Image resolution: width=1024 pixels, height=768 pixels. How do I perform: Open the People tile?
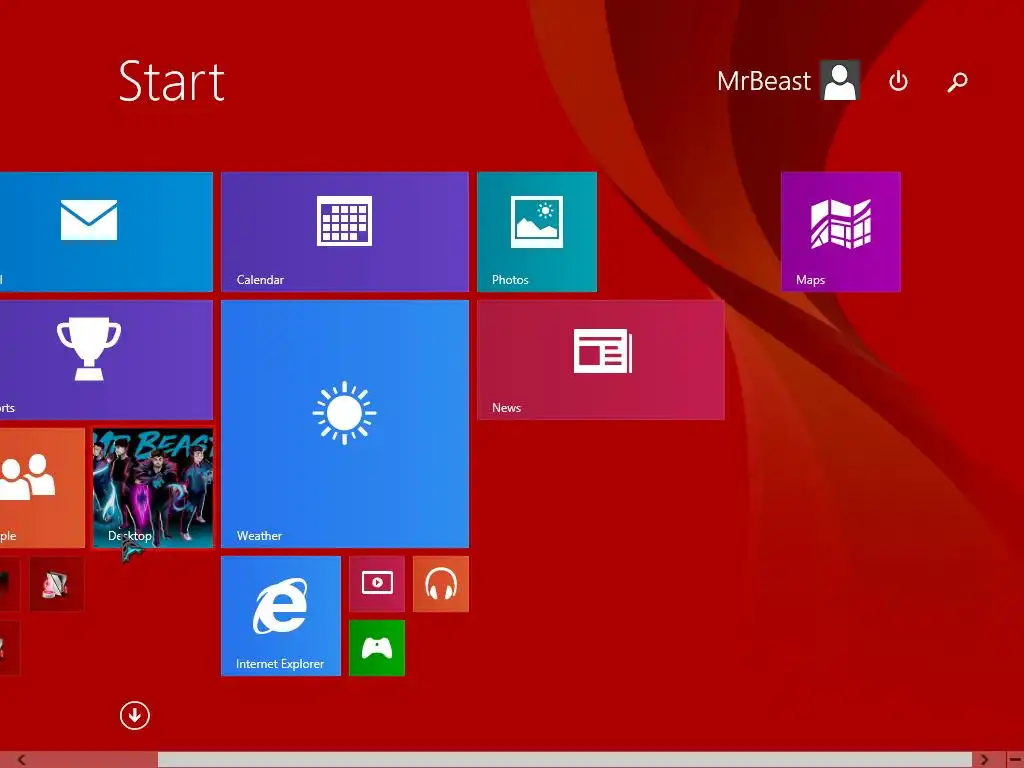(x=42, y=488)
